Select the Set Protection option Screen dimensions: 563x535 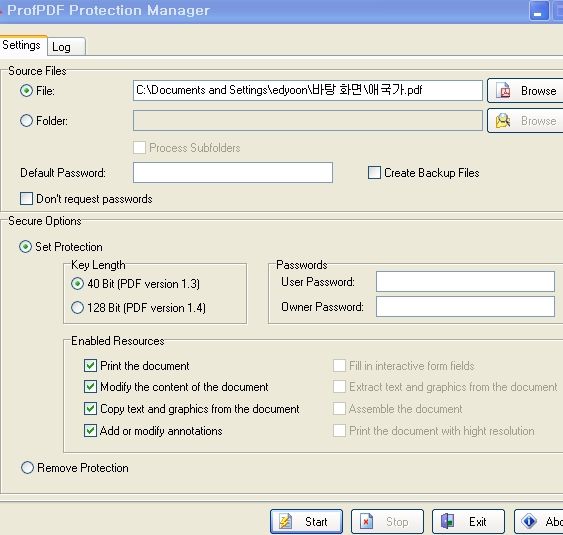25,247
